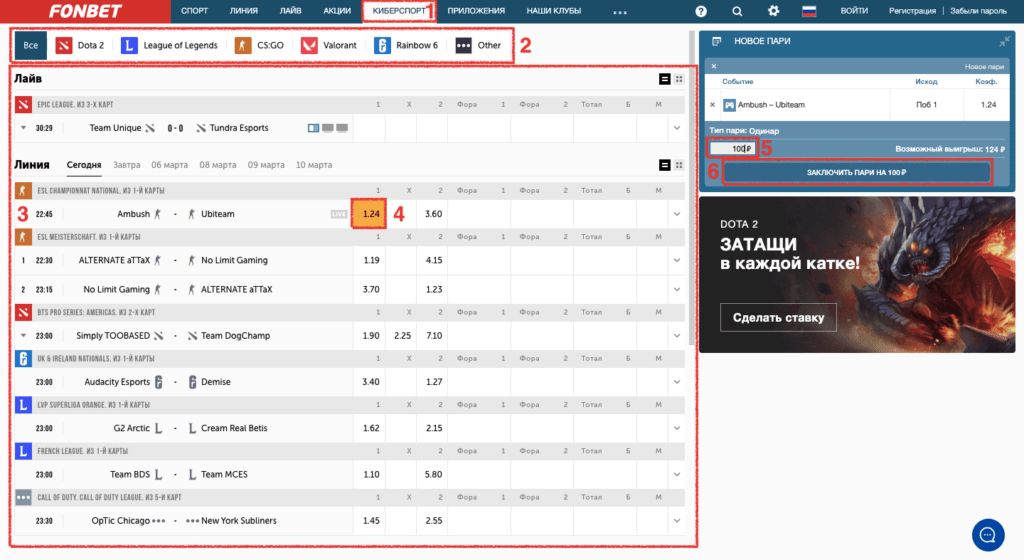Switch to 10 марта date tab

tap(313, 165)
